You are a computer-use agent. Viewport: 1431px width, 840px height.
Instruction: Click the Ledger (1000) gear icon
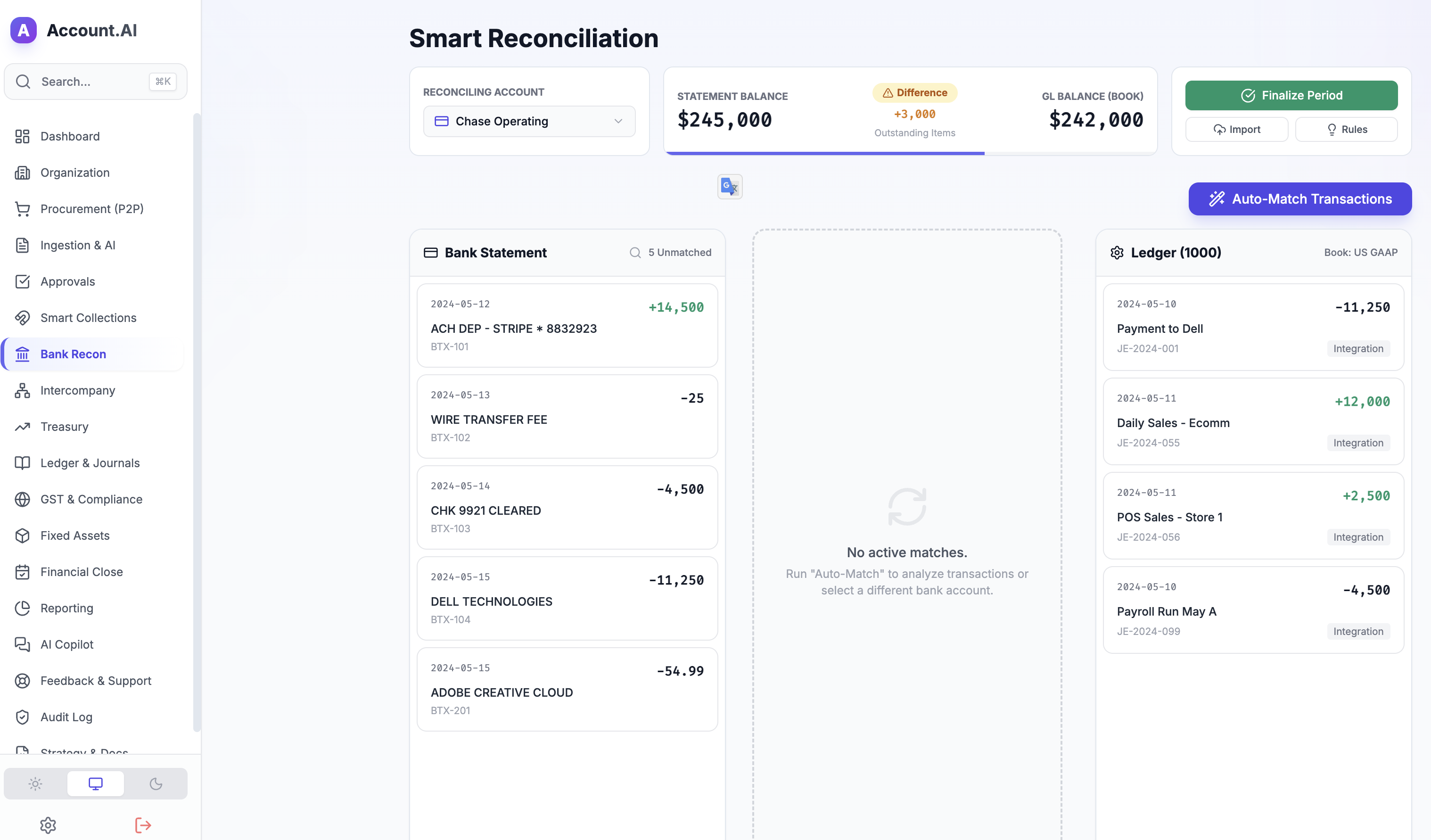tap(1117, 253)
